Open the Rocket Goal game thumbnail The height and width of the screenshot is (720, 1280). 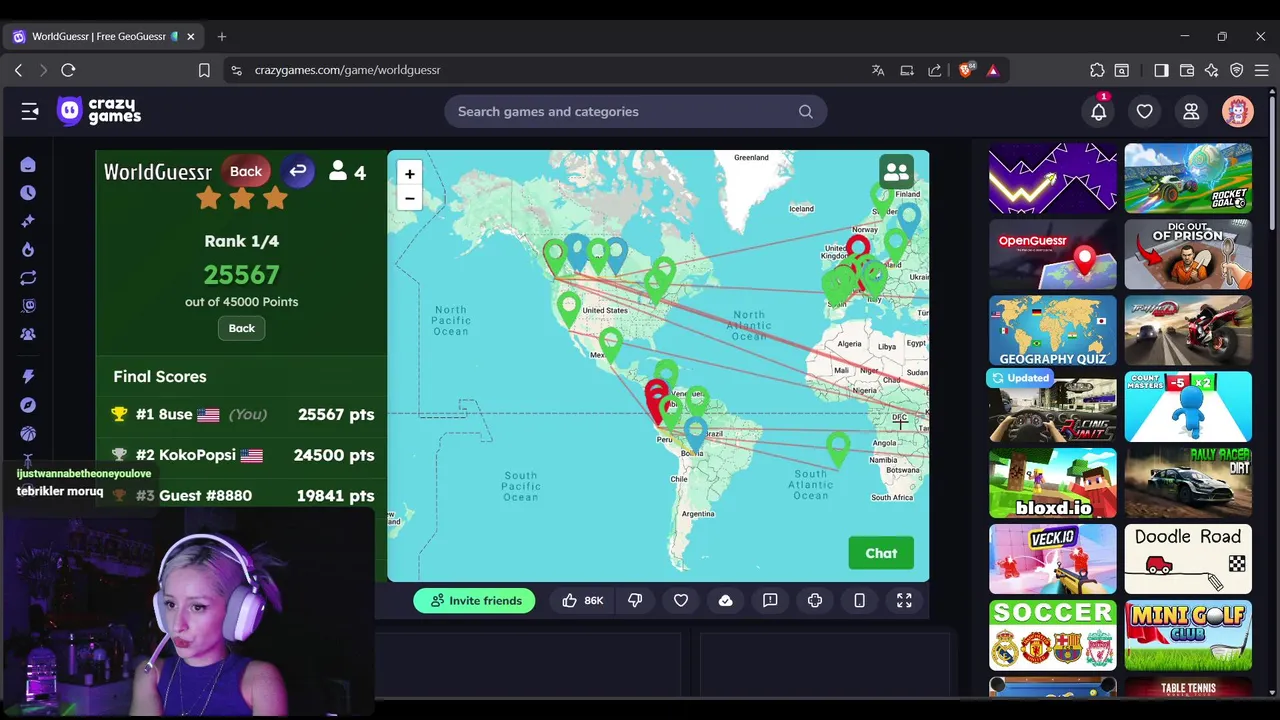click(x=1188, y=179)
